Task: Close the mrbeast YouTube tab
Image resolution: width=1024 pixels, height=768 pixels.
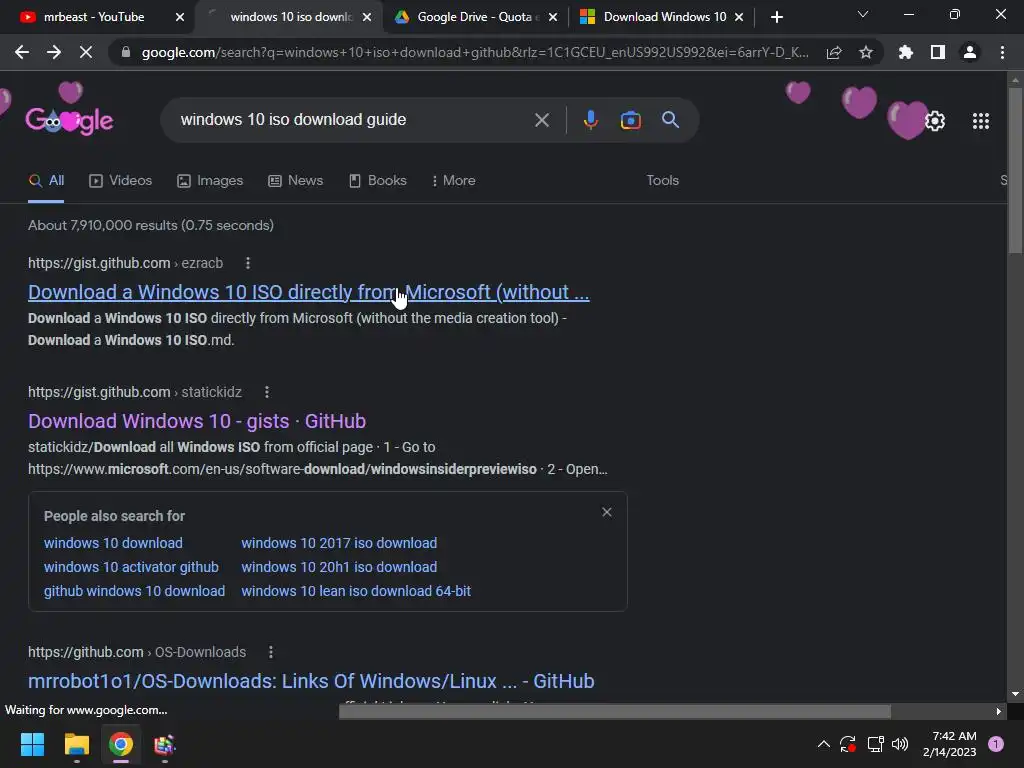Action: point(180,17)
